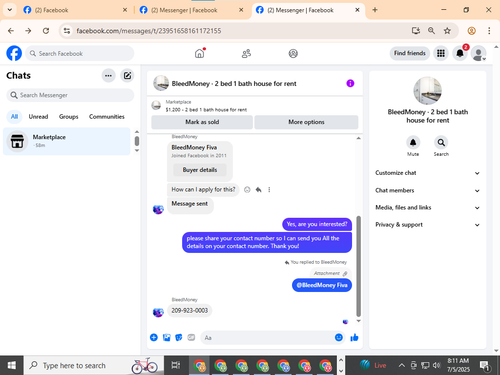Expand Media, files and links section
500x375 pixels.
427,208
